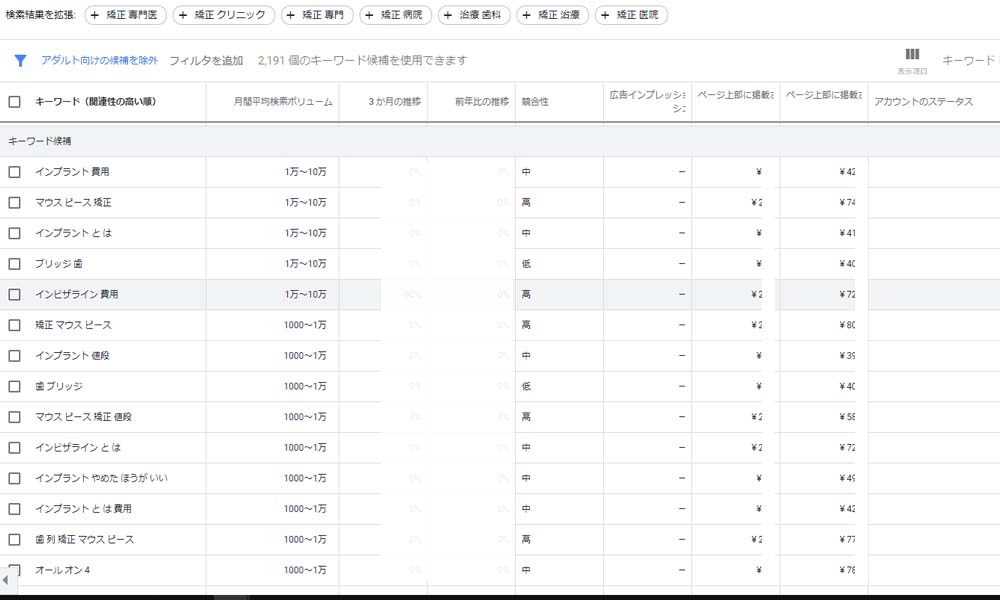The image size is (1000, 600).
Task: Open the columns display settings icon
Action: tap(911, 55)
